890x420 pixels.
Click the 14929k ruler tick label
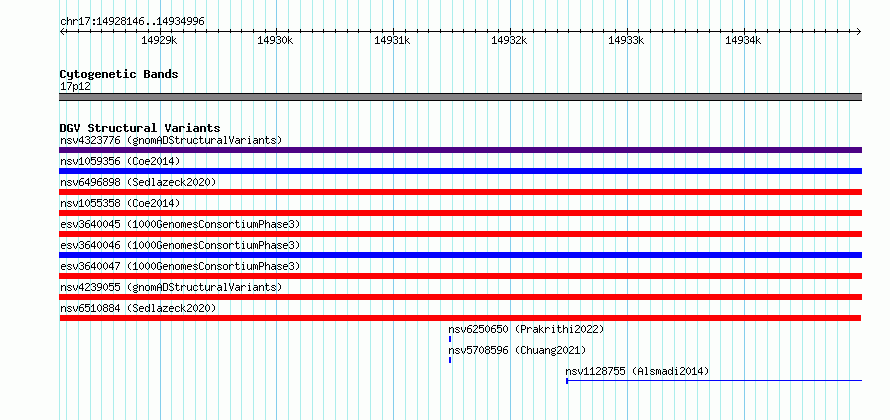click(x=159, y=40)
